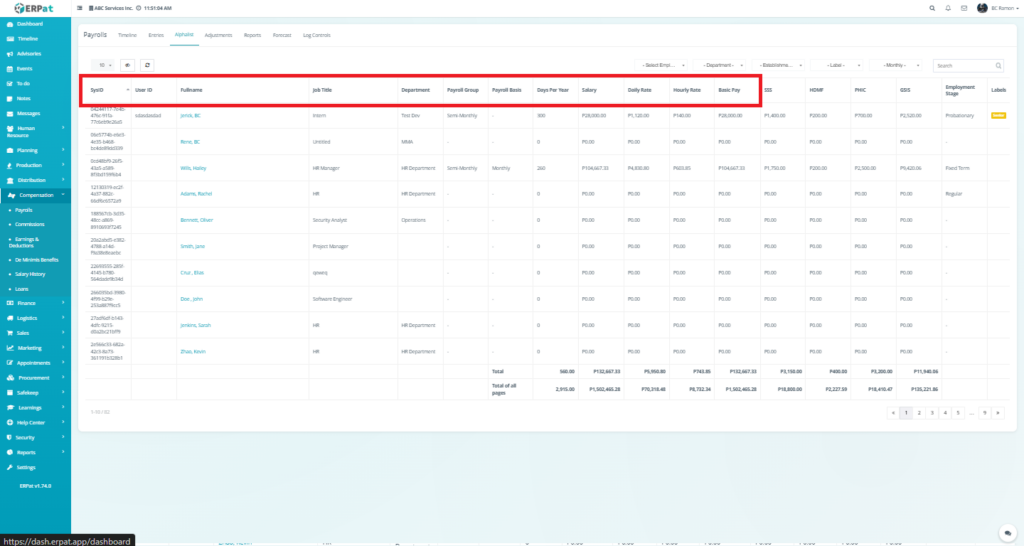Open the notifications bell icon

click(x=948, y=8)
